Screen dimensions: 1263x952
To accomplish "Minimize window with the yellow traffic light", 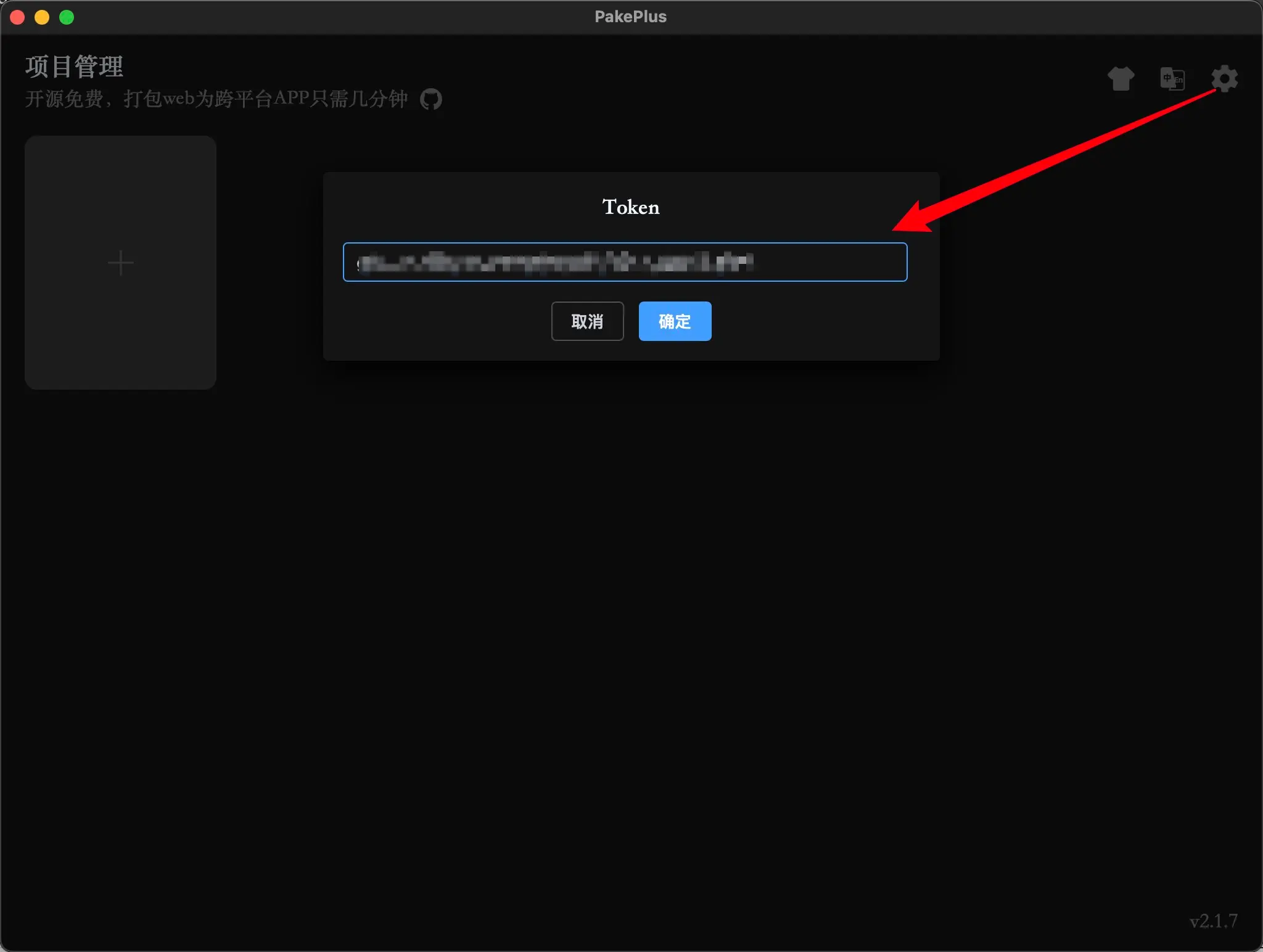I will tap(42, 17).
